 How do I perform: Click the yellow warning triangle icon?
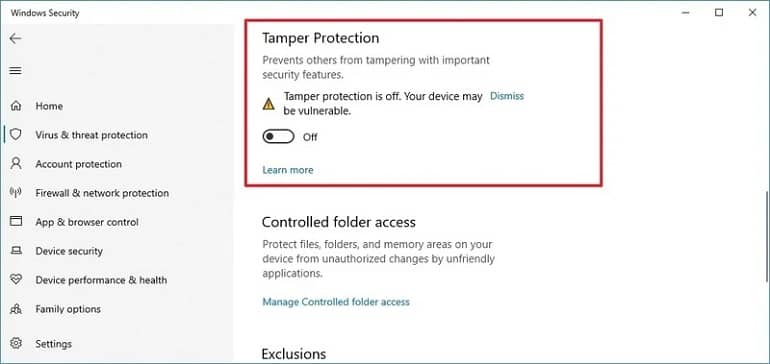pos(269,104)
